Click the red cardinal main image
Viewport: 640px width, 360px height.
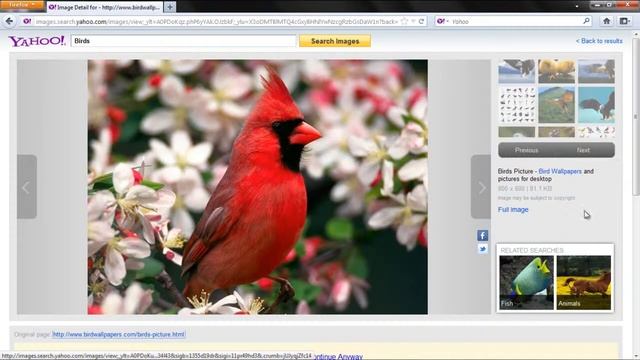(258, 187)
